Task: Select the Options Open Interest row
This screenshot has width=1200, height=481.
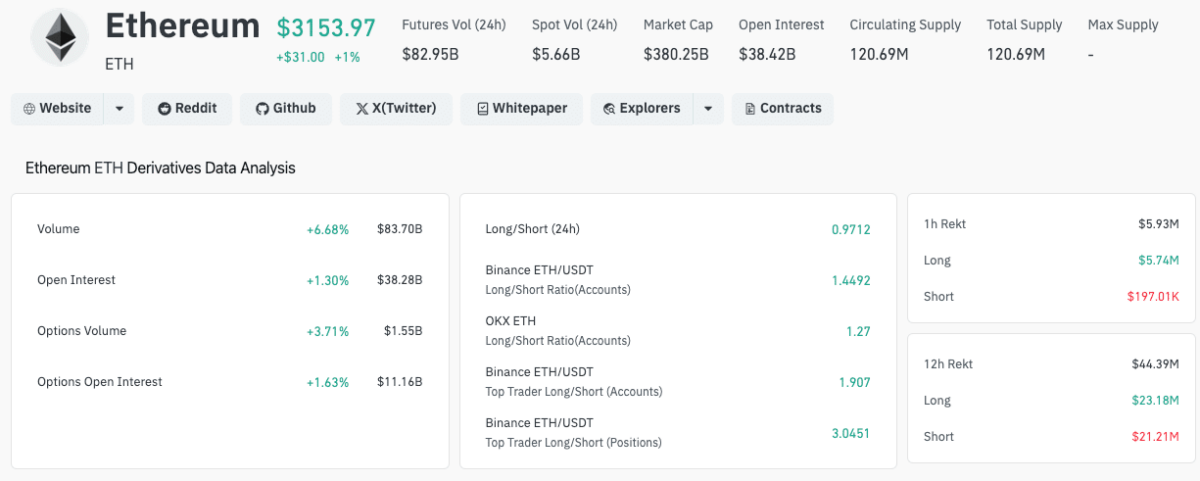Action: pos(229,382)
